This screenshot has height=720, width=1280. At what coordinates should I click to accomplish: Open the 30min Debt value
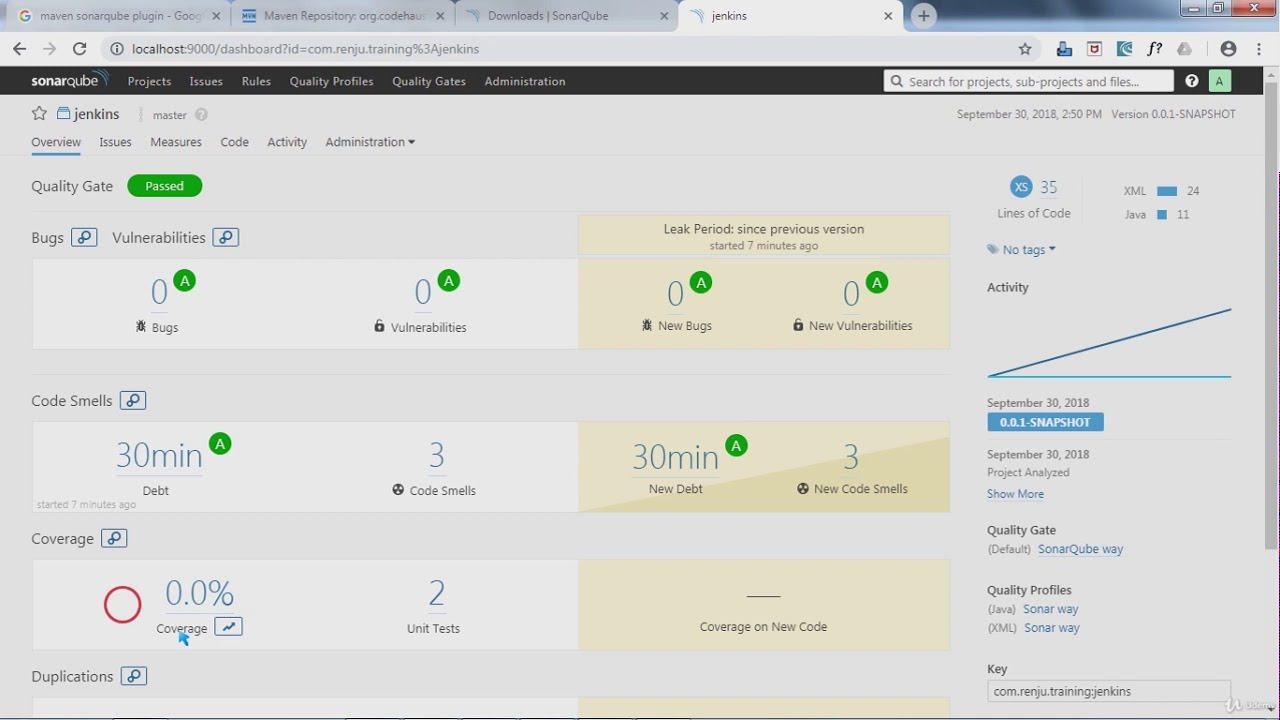point(159,456)
